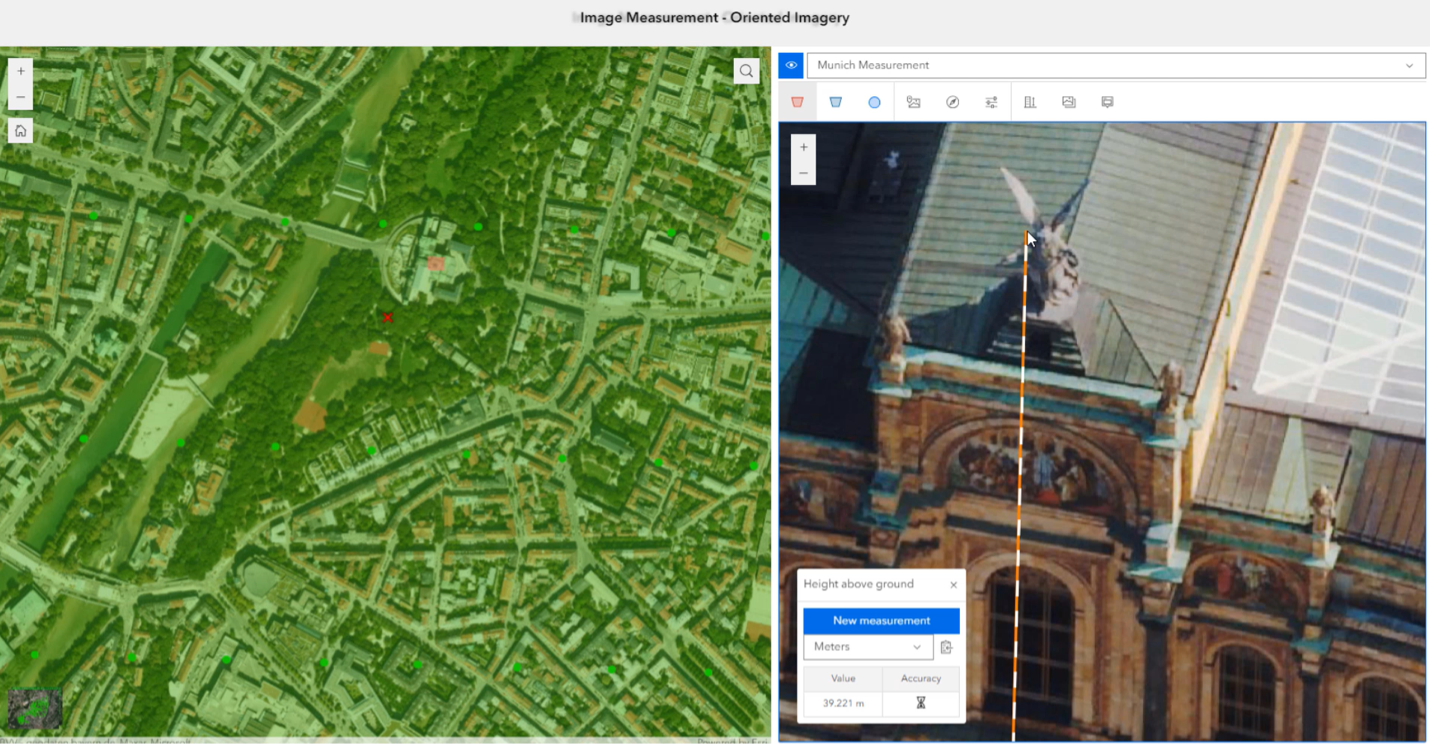Click the 39.221 m value cell

[843, 703]
